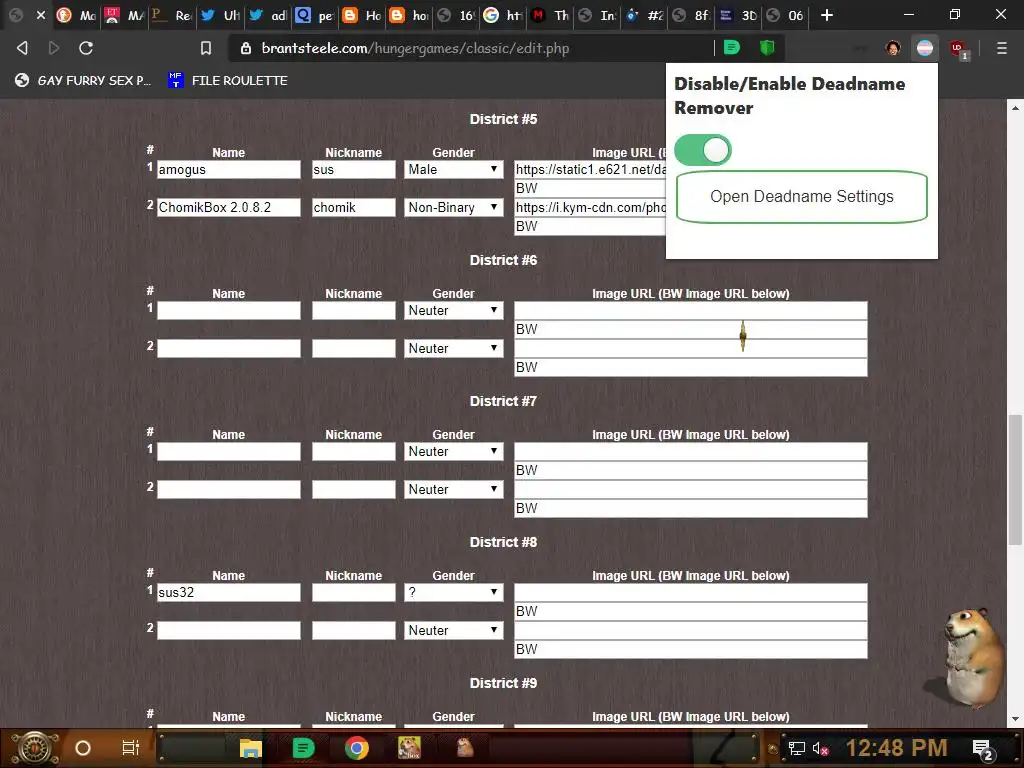Image resolution: width=1024 pixels, height=768 pixels.
Task: Open the browser hamburger menu
Action: [1001, 48]
